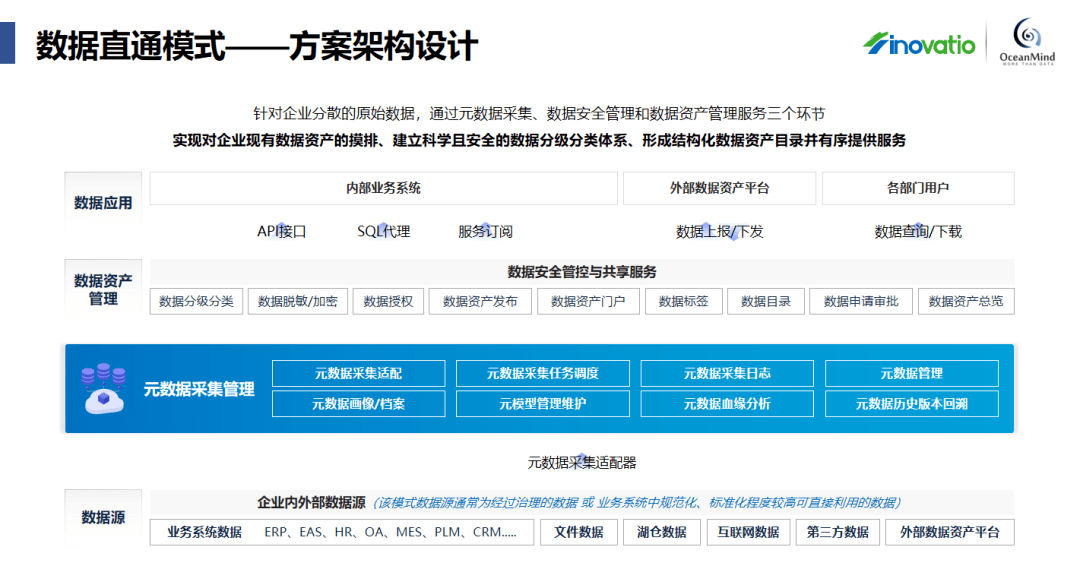Click the 元数据血缘分析 box
Screen dimensions: 1080x566
(727, 403)
